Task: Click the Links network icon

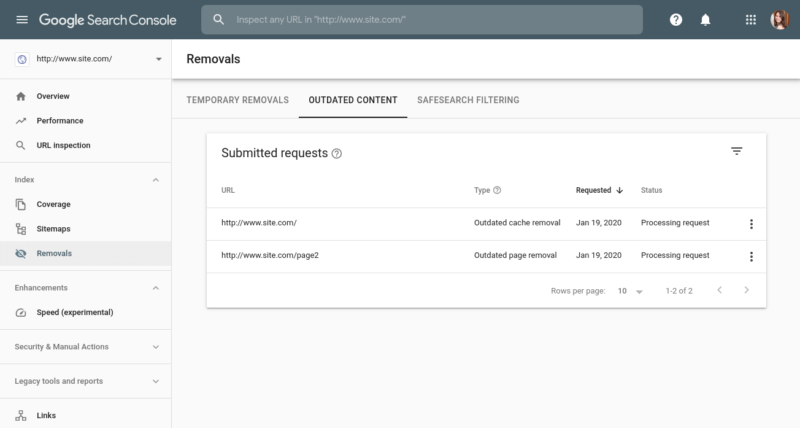Action: coord(21,416)
